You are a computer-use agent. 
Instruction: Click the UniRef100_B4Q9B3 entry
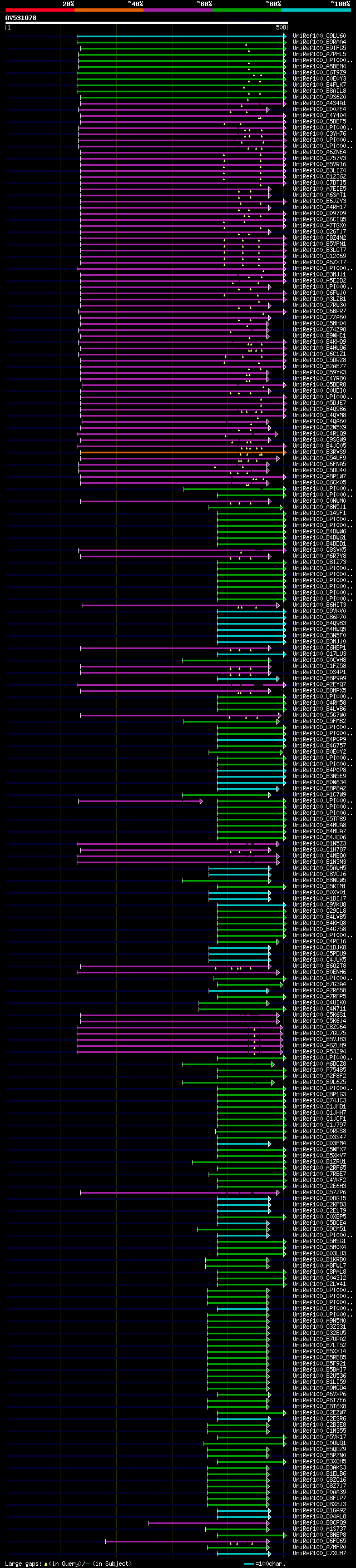point(319,624)
